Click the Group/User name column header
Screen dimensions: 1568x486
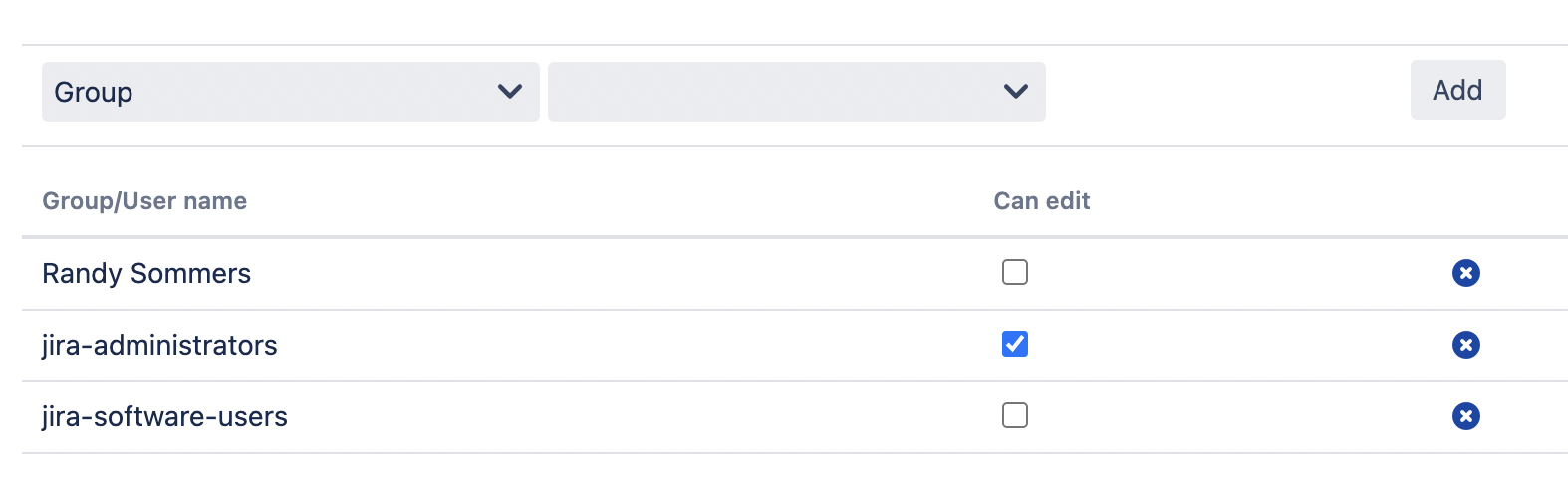click(144, 201)
